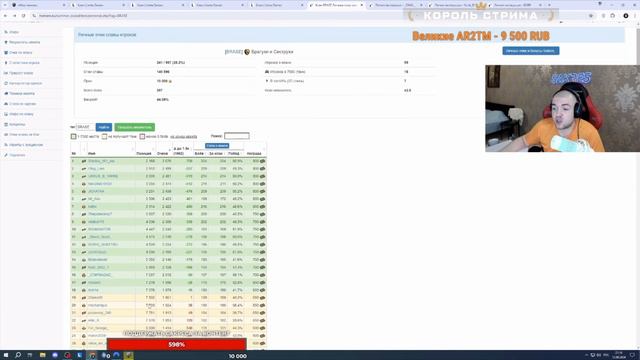Click the browser forward arrow
This screenshot has width=640, height=360.
[14, 16]
